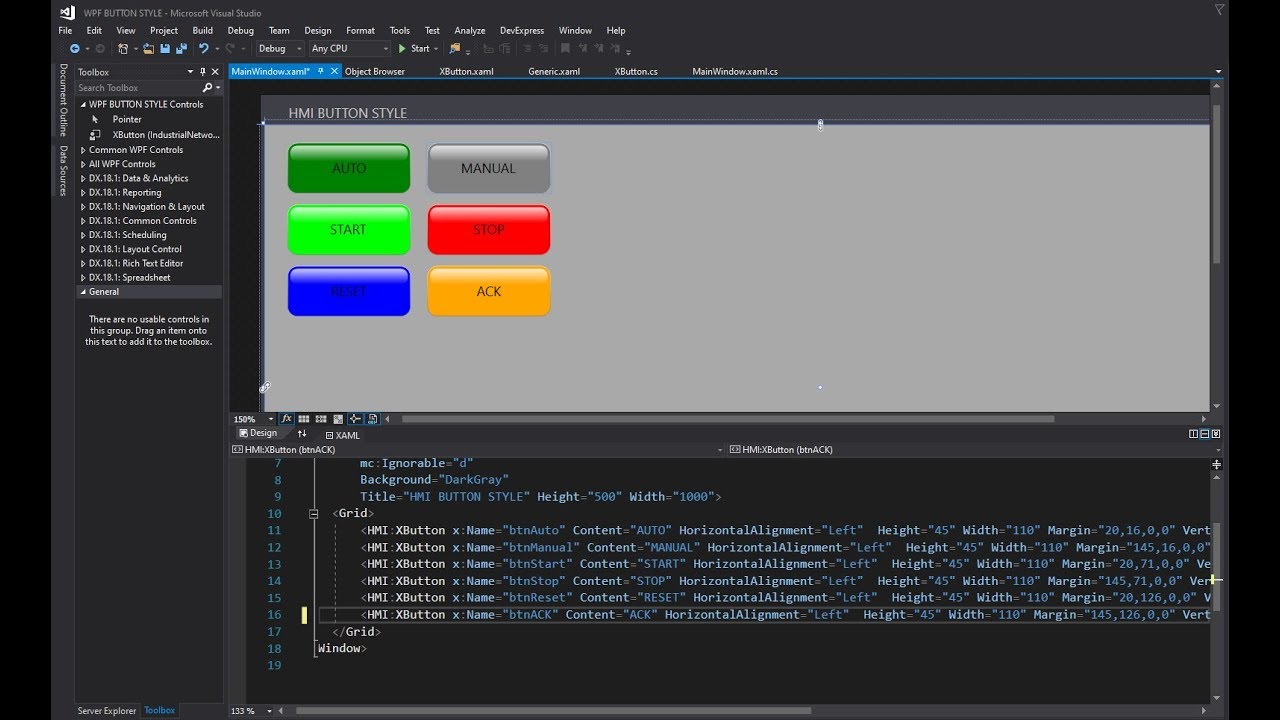Expand the Common WPF Controls group

136,150
